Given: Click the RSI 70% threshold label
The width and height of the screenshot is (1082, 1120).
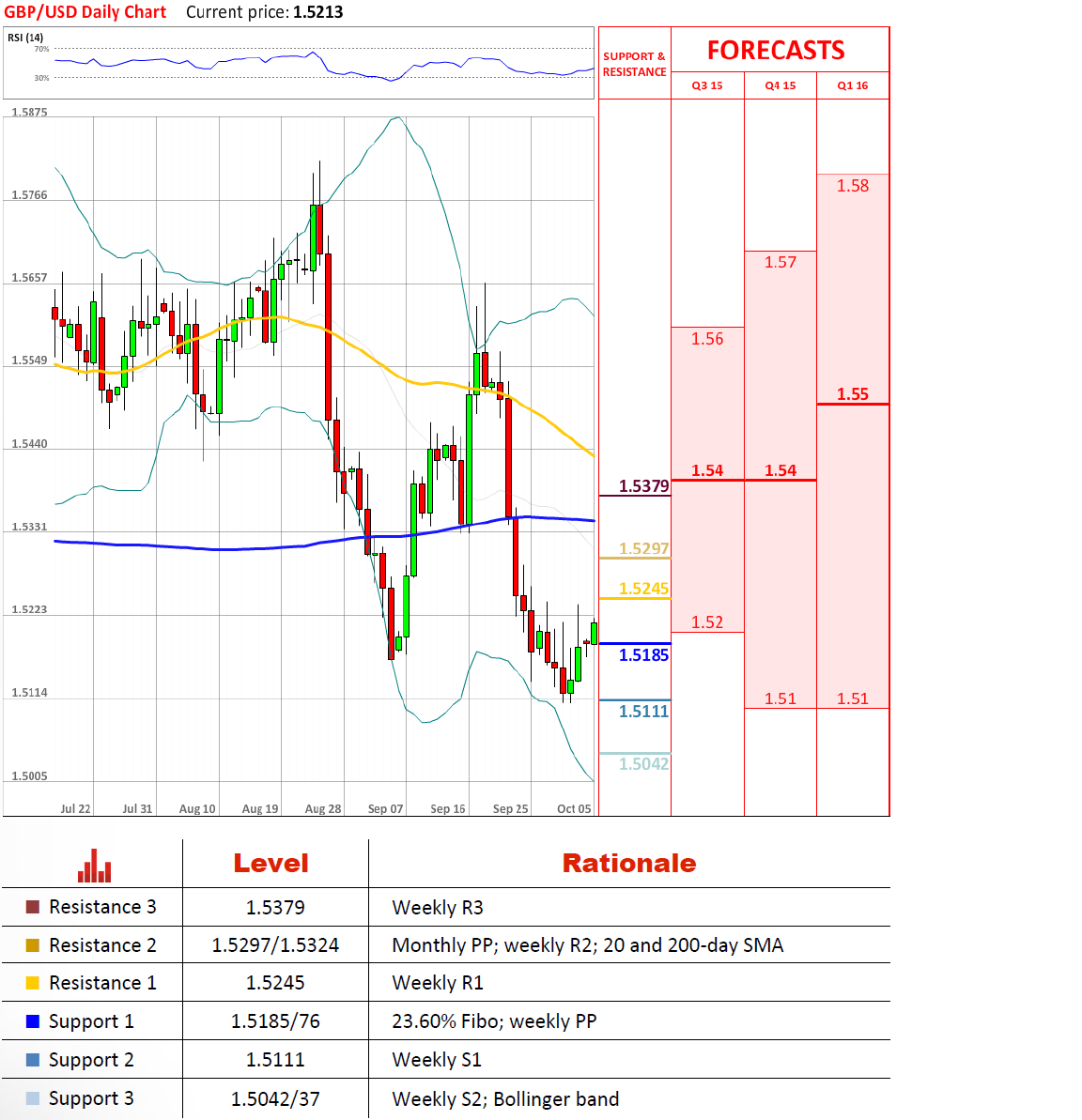Looking at the screenshot, I should coord(41,49).
